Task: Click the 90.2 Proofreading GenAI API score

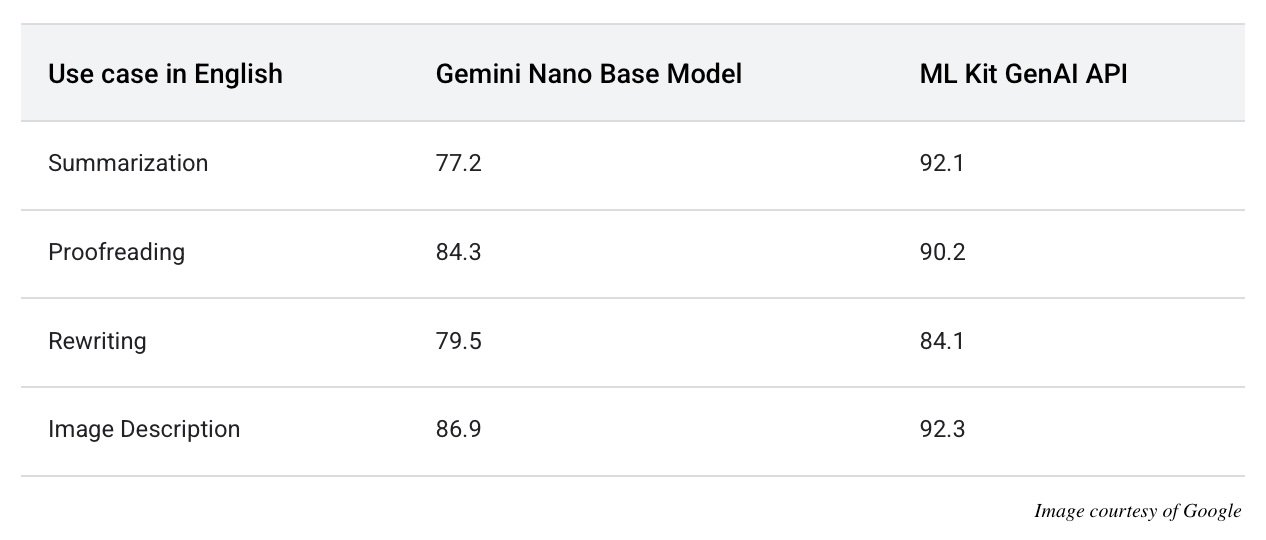Action: [x=942, y=252]
